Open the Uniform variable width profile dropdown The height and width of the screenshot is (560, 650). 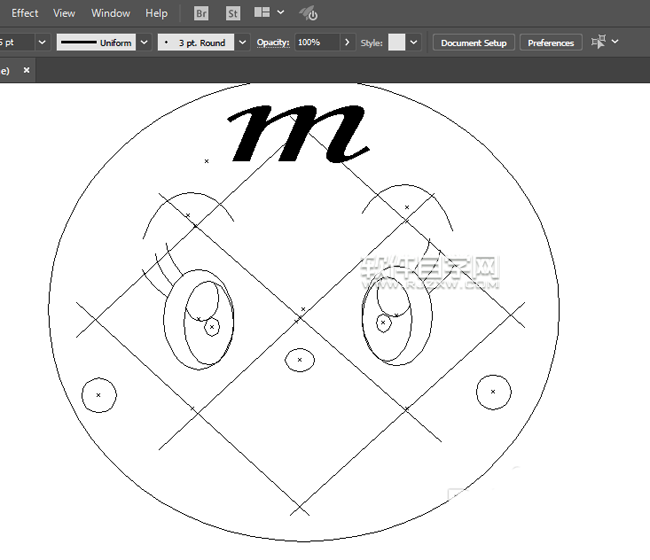[144, 42]
